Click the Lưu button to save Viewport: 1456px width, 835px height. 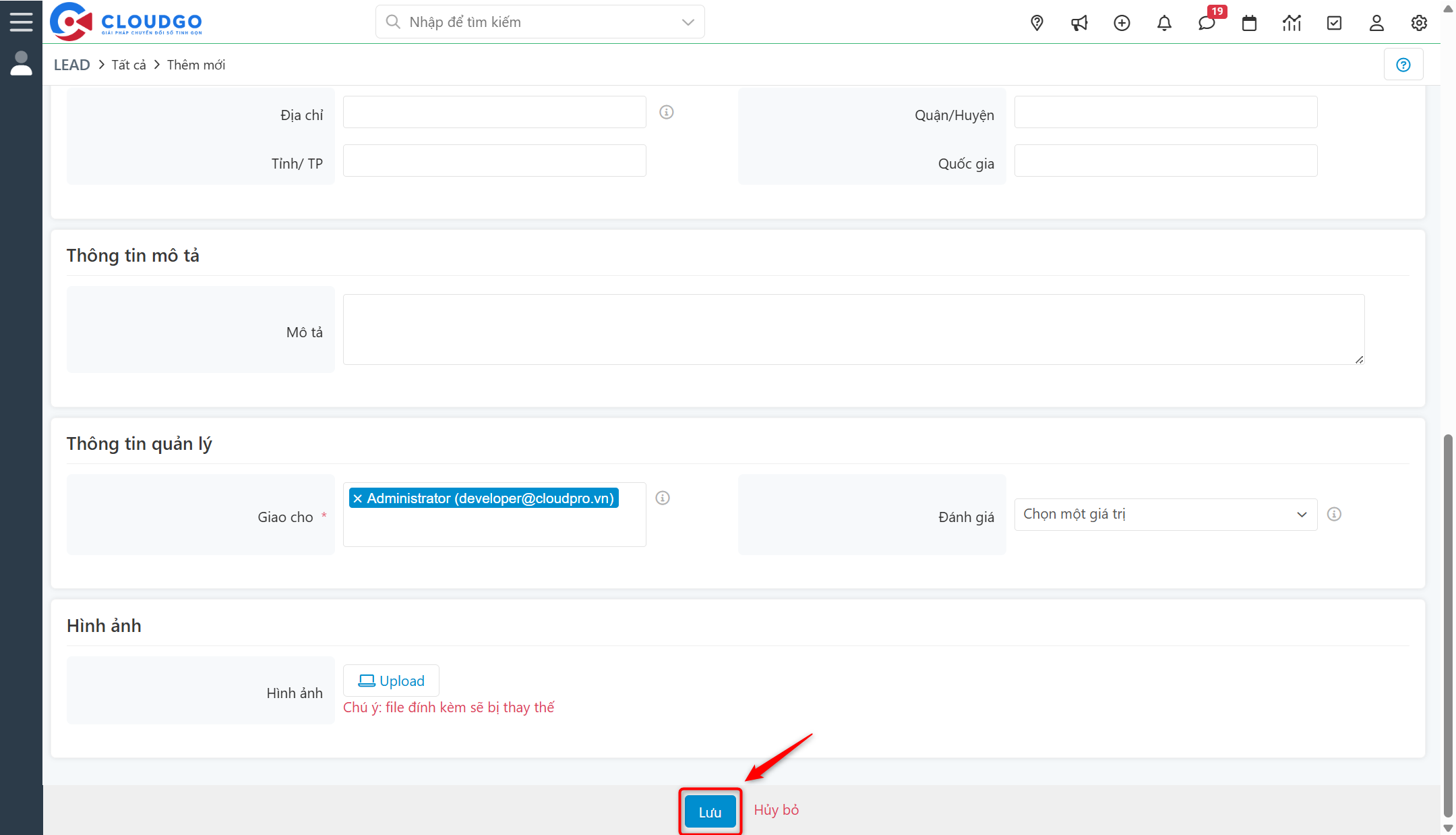(709, 811)
